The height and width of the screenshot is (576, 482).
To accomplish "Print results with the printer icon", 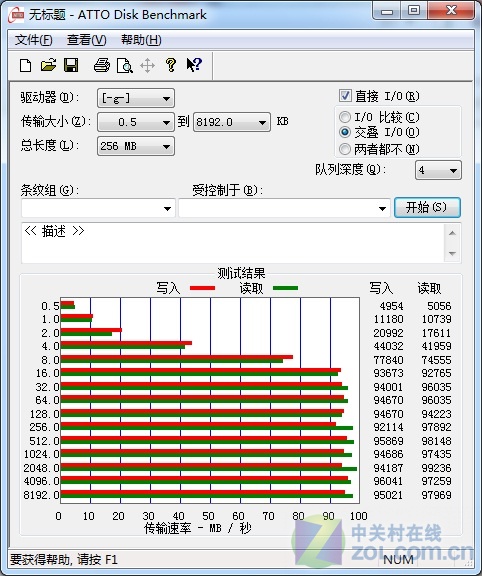I will click(102, 65).
